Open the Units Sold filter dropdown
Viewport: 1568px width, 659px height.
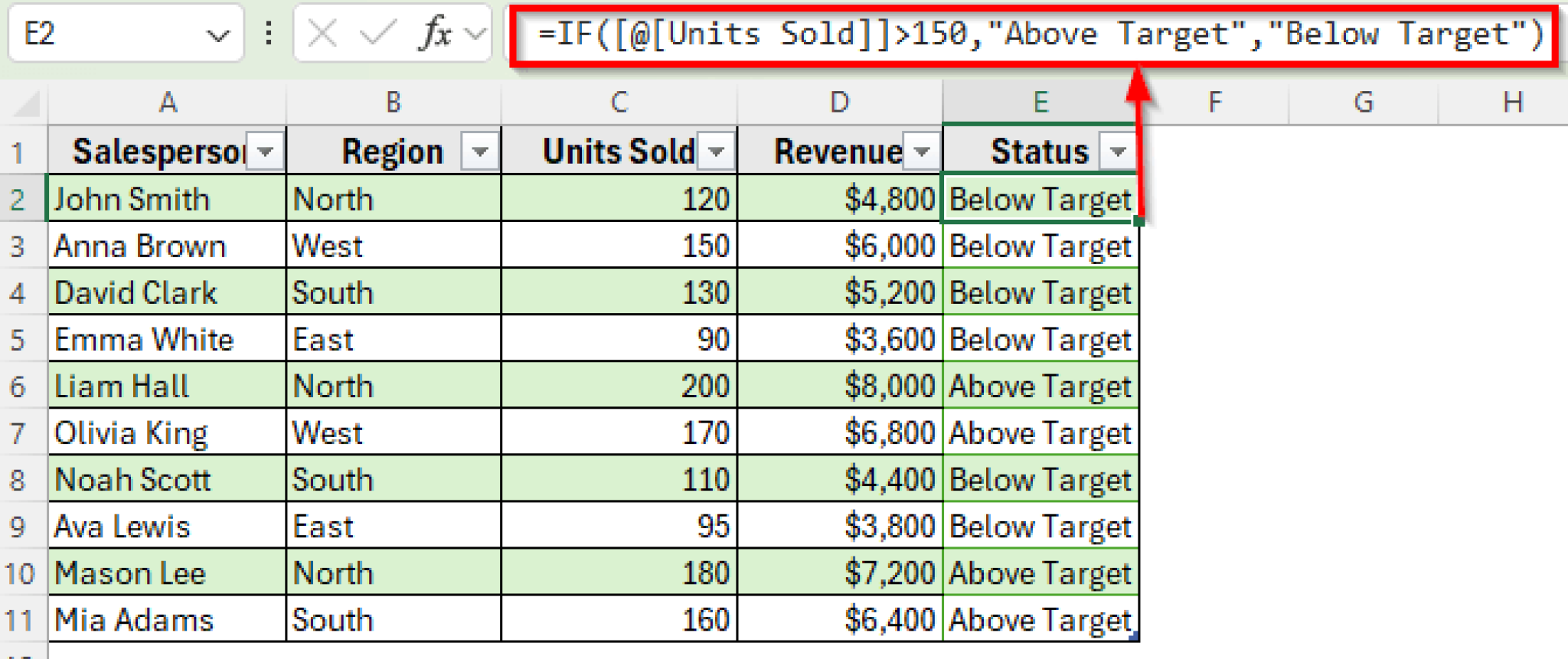click(x=716, y=152)
